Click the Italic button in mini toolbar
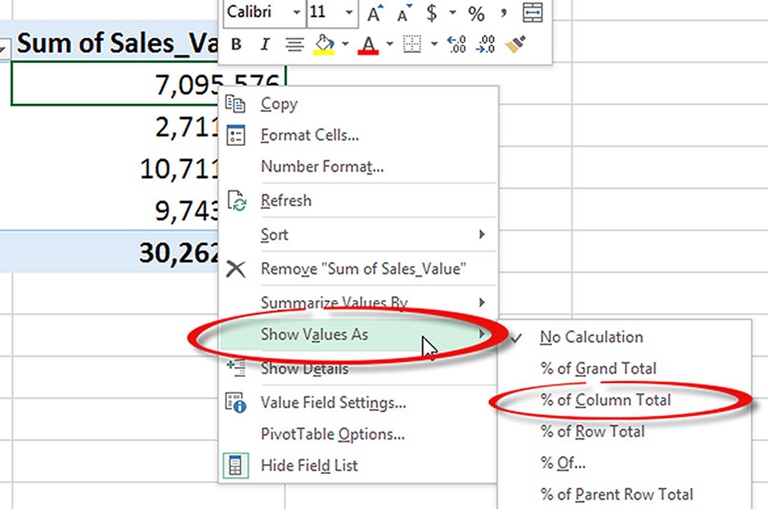768x509 pixels. (265, 45)
